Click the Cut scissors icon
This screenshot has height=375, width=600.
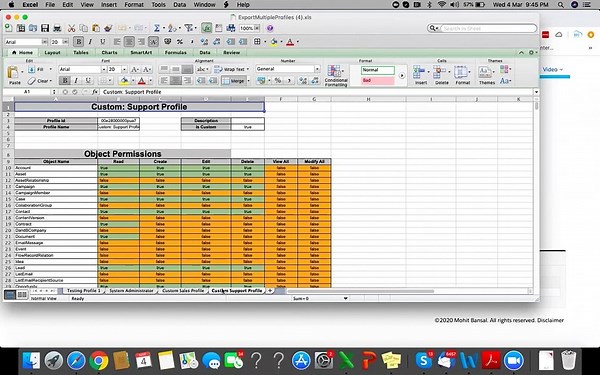click(71, 28)
